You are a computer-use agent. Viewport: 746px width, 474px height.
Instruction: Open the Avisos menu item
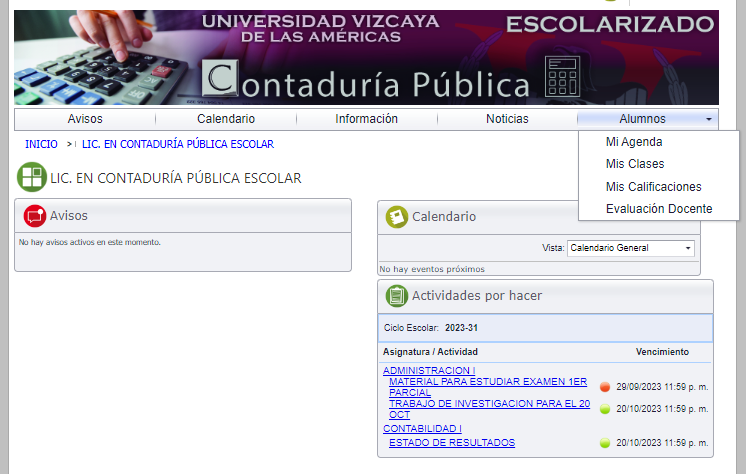85,119
